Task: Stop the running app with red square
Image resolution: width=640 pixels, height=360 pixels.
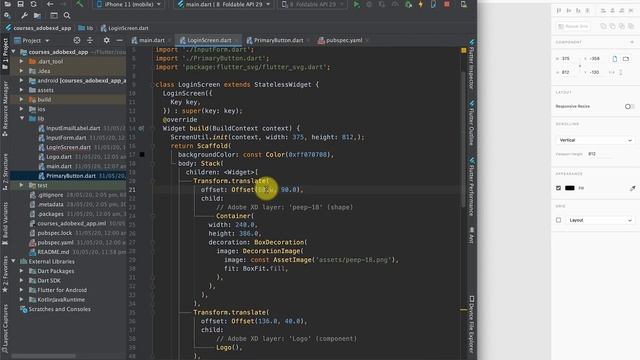Action: (447, 4)
